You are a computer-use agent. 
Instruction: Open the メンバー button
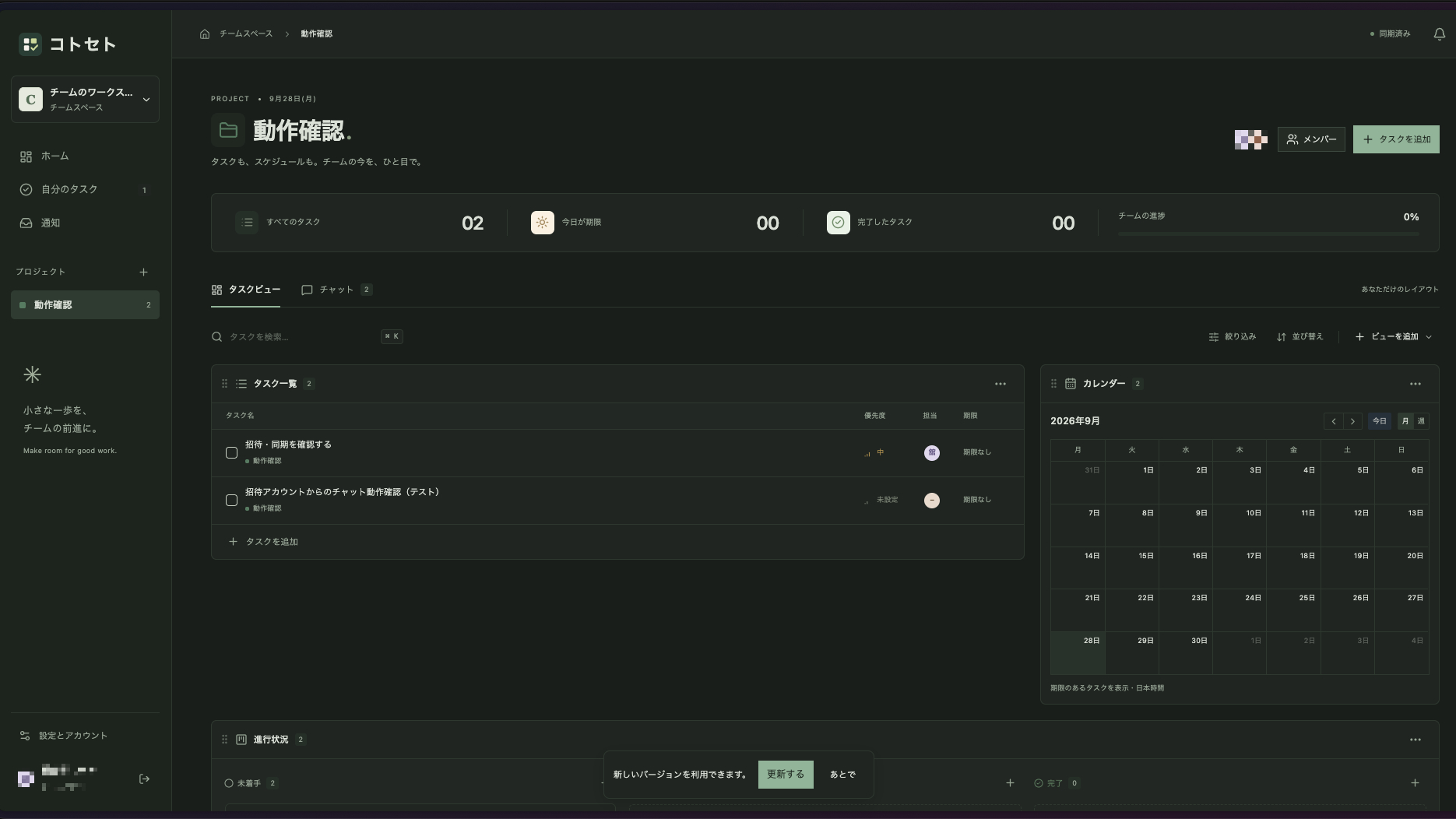coord(1311,139)
